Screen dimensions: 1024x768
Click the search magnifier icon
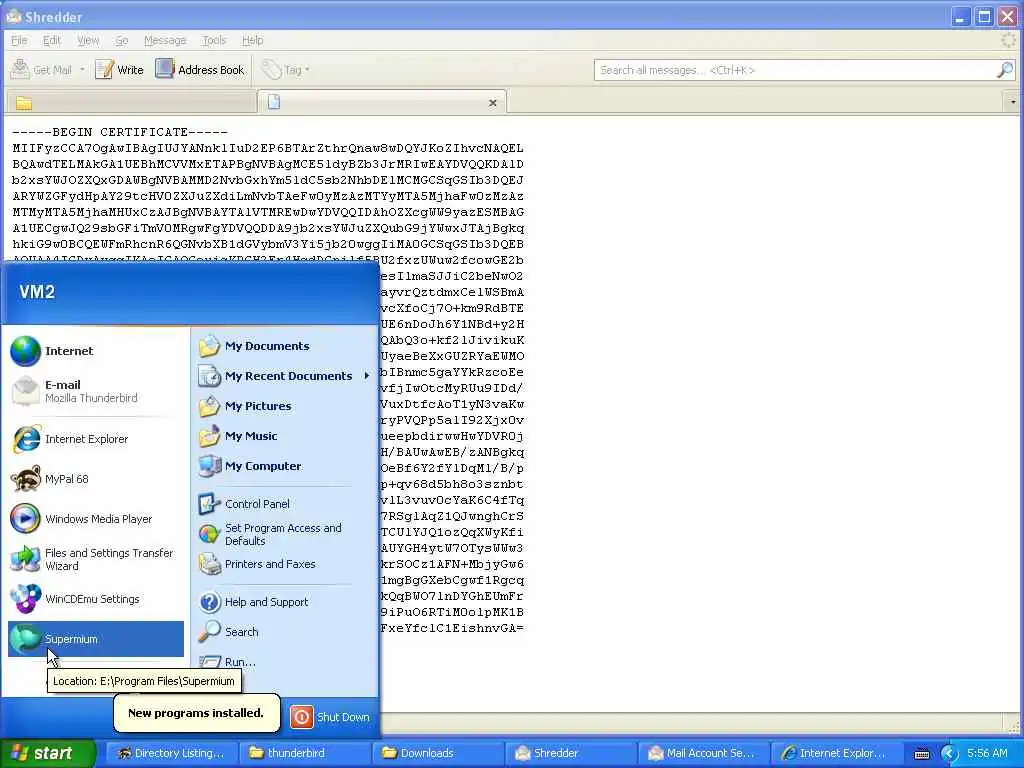(x=1005, y=69)
